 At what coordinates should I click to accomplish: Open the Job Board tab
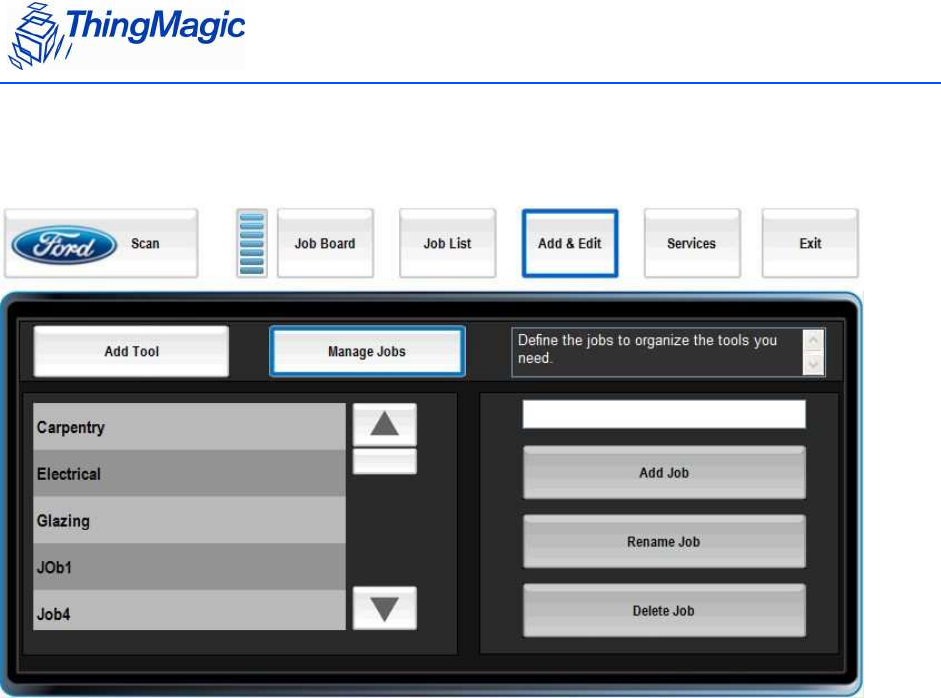[x=325, y=243]
